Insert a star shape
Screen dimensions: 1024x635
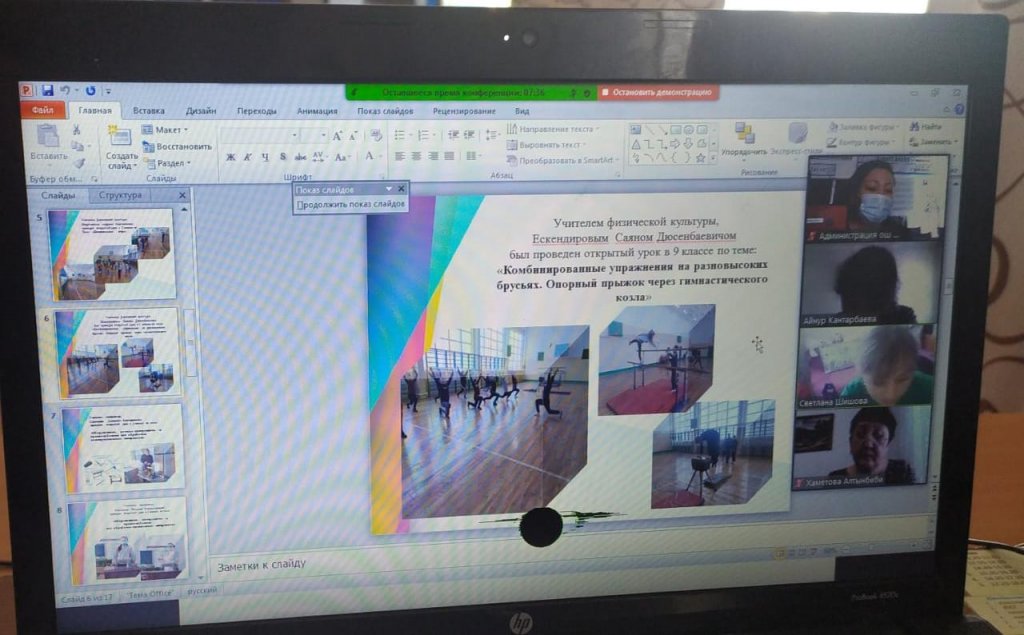tap(701, 157)
